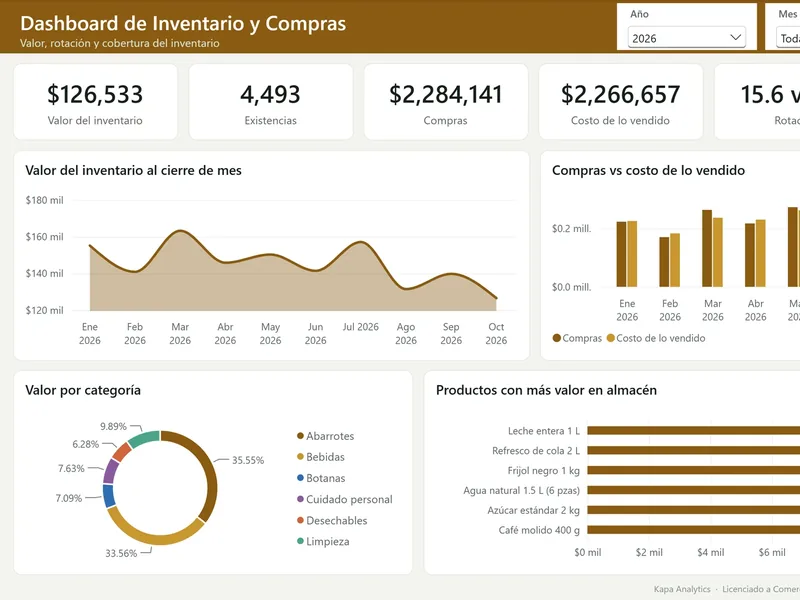Viewport: 800px width, 600px height.
Task: Click the Jul 2026 axis label
Action: (361, 327)
